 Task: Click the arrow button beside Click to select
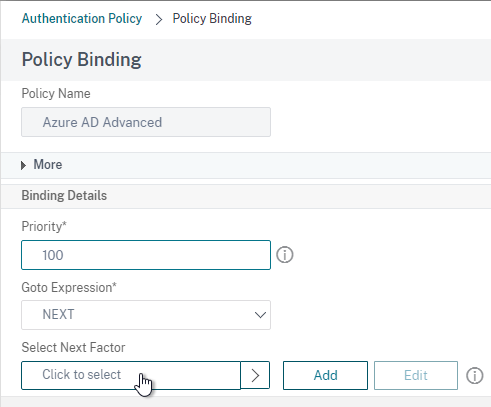[255, 375]
